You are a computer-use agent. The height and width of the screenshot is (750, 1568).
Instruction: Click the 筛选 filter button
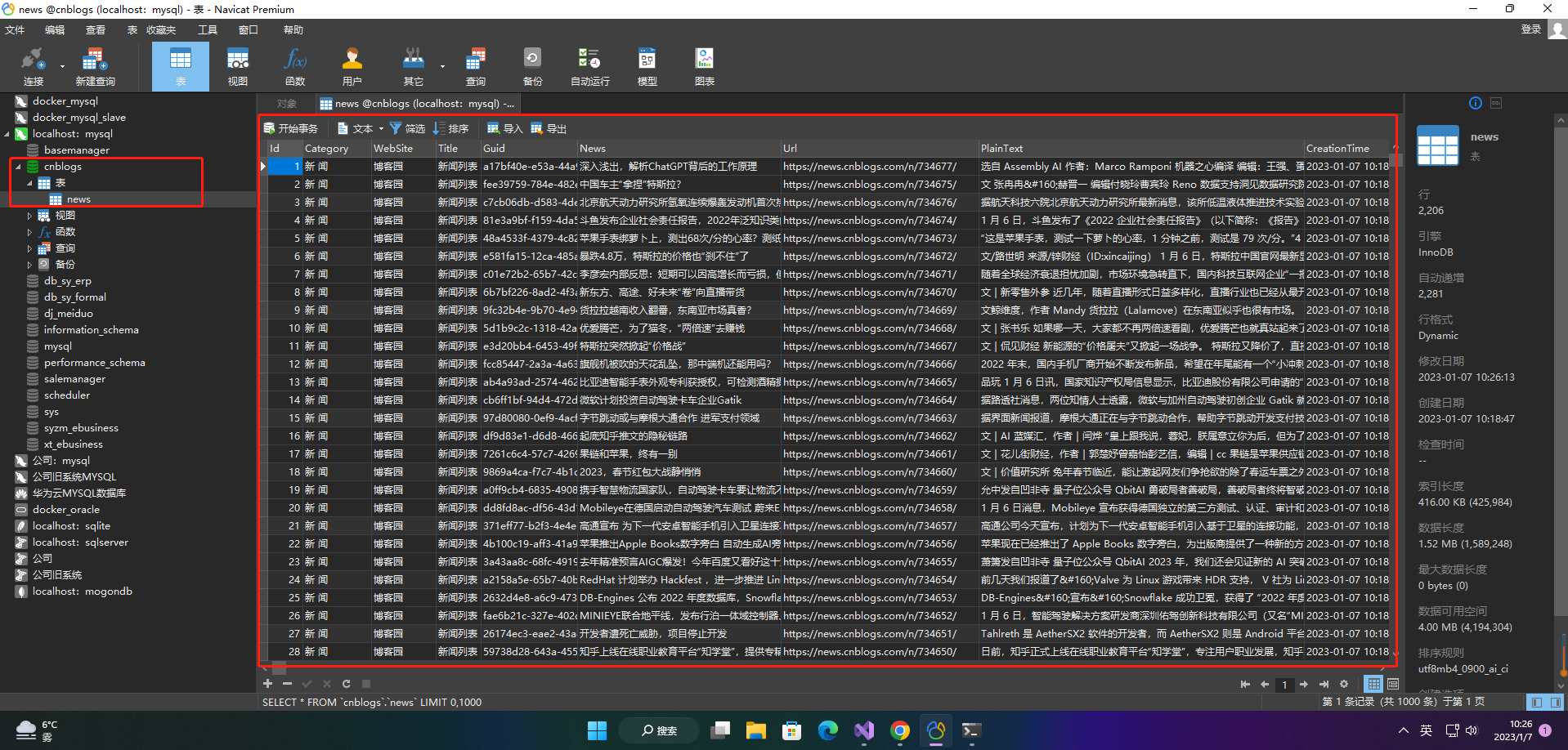407,128
